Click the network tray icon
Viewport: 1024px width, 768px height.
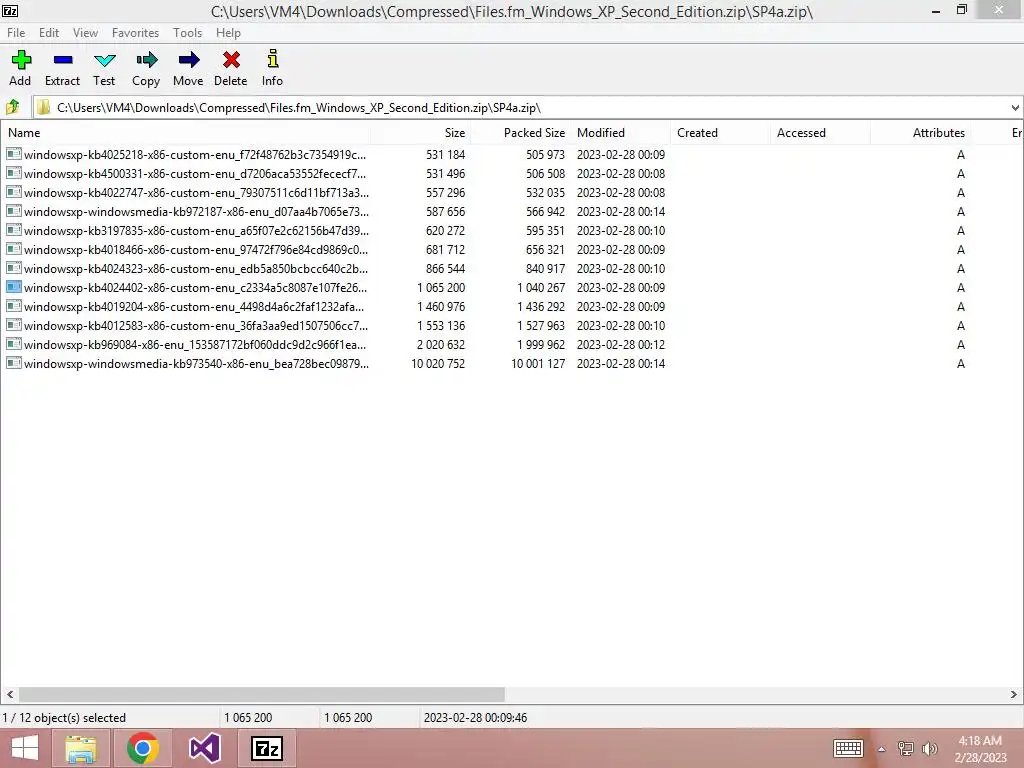[905, 749]
